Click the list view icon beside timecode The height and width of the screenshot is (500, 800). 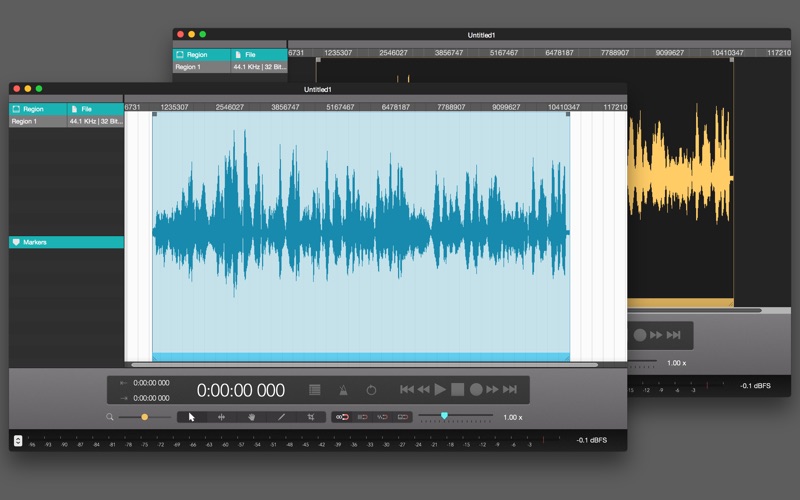pos(315,390)
